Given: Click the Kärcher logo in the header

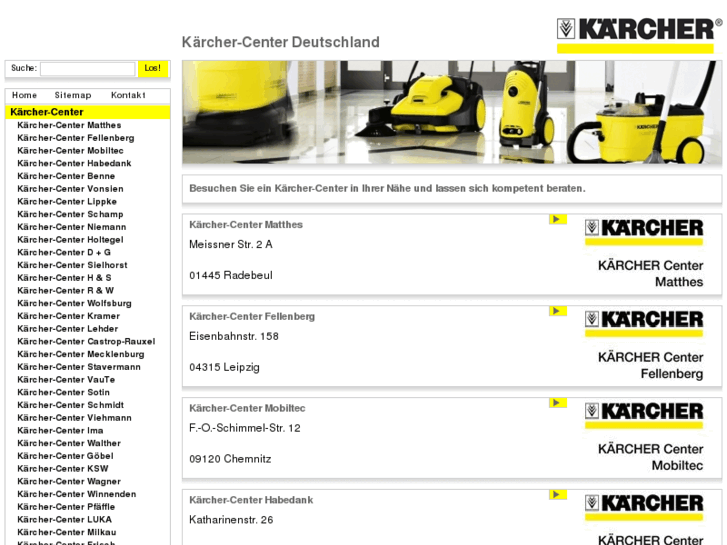Looking at the screenshot, I should (639, 35).
